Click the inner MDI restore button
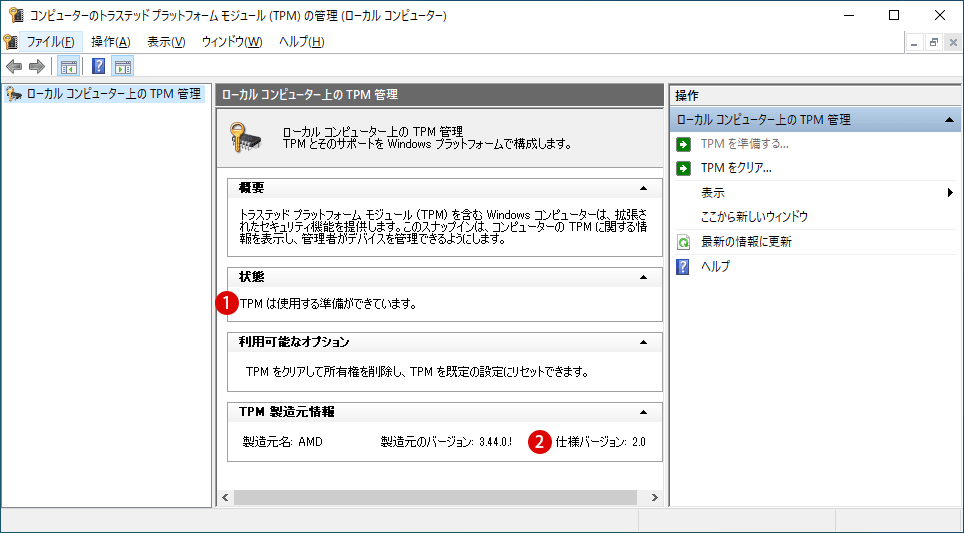Screen dimensions: 964x533 [x=934, y=42]
